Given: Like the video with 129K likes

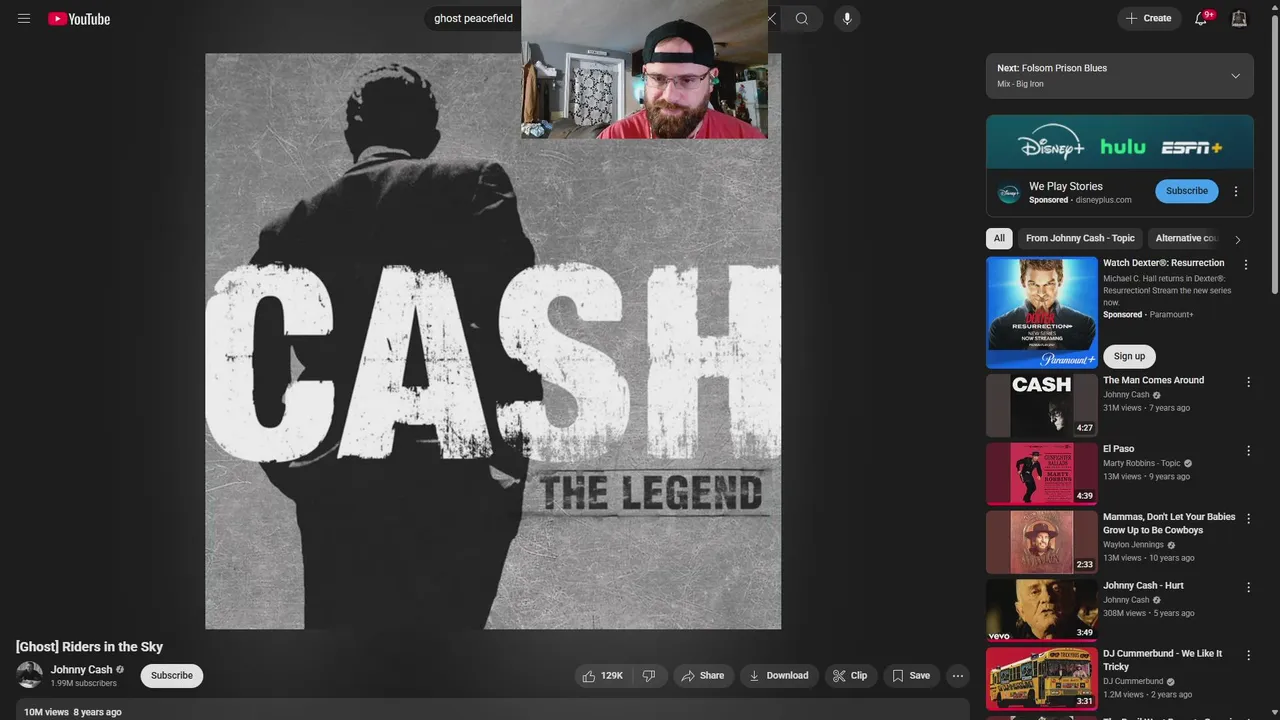Looking at the screenshot, I should pos(604,676).
